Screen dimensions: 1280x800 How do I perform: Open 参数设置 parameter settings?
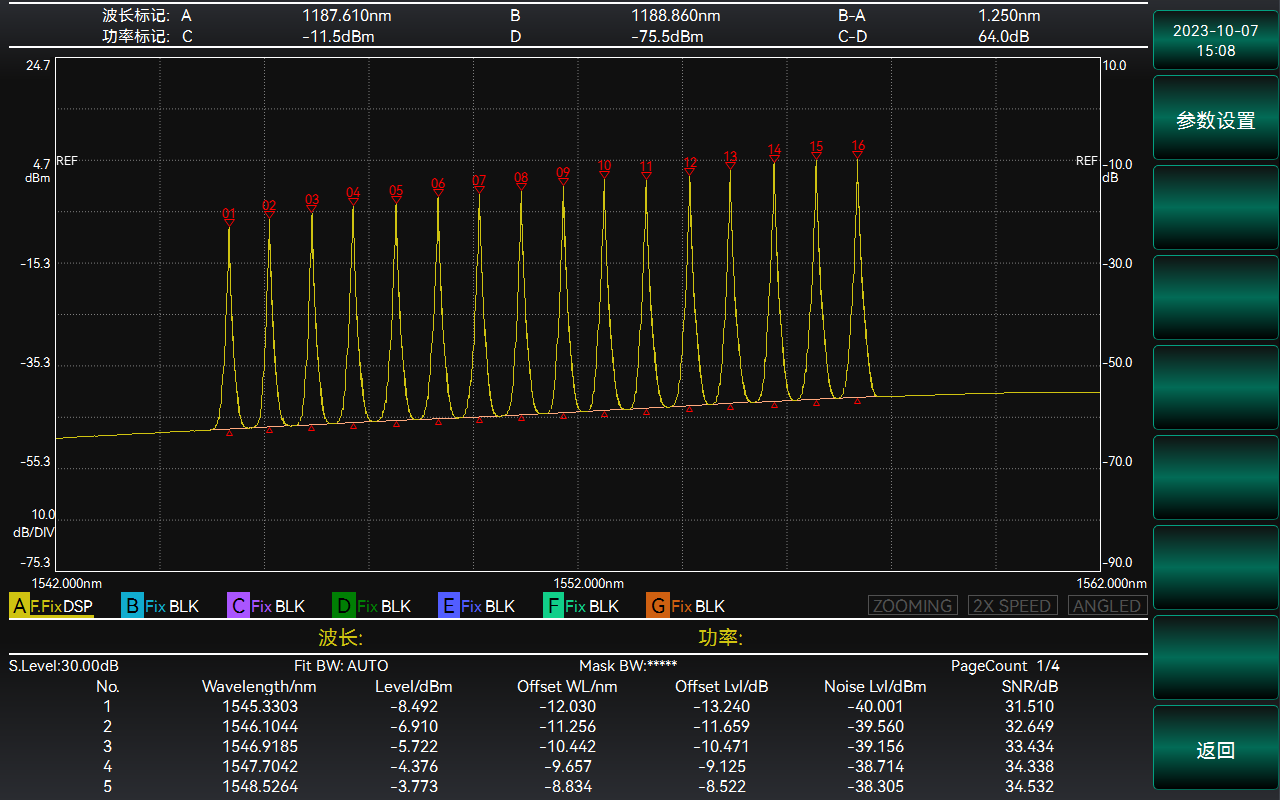(1215, 120)
